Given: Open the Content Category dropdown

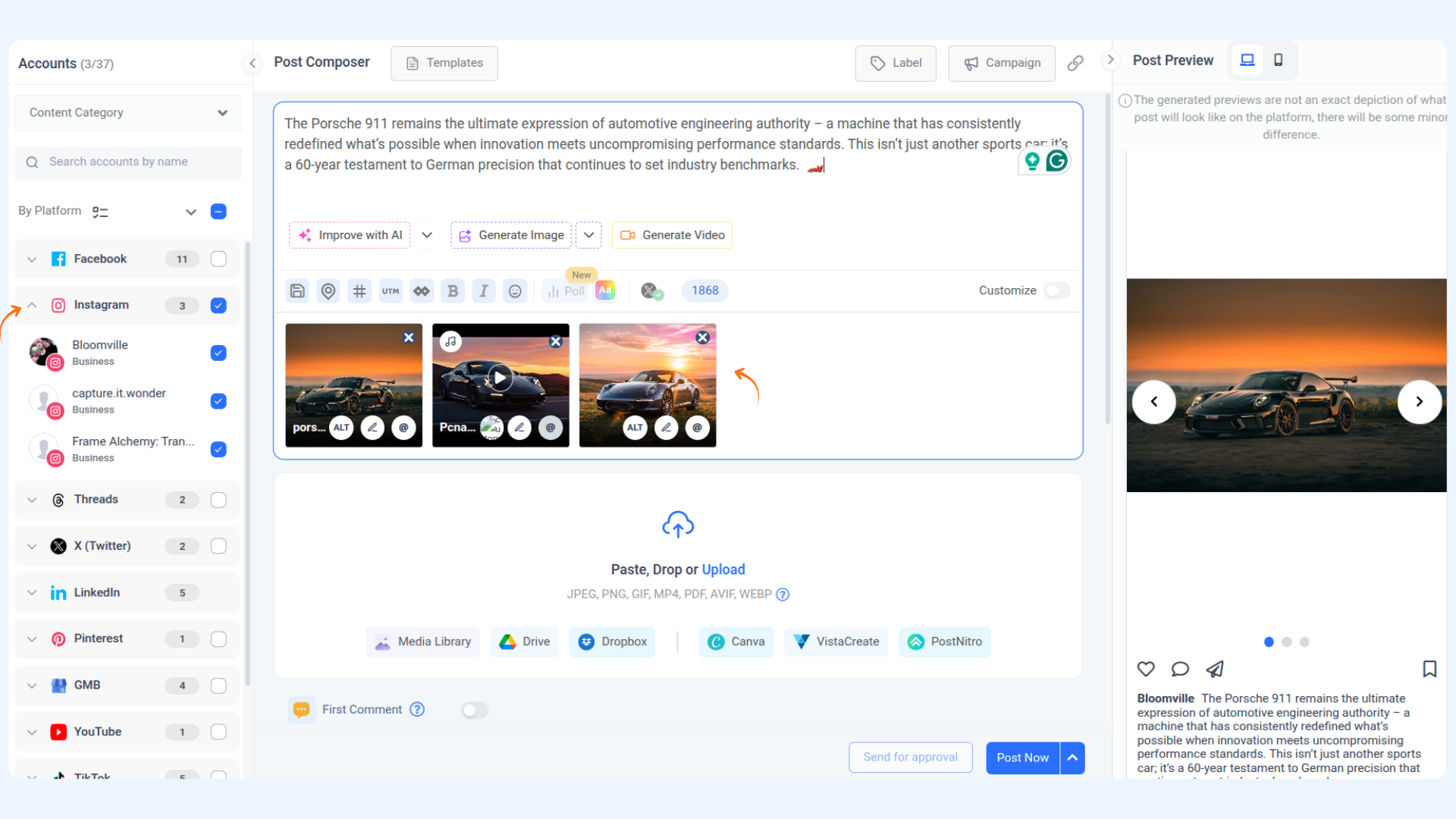Looking at the screenshot, I should [x=128, y=113].
